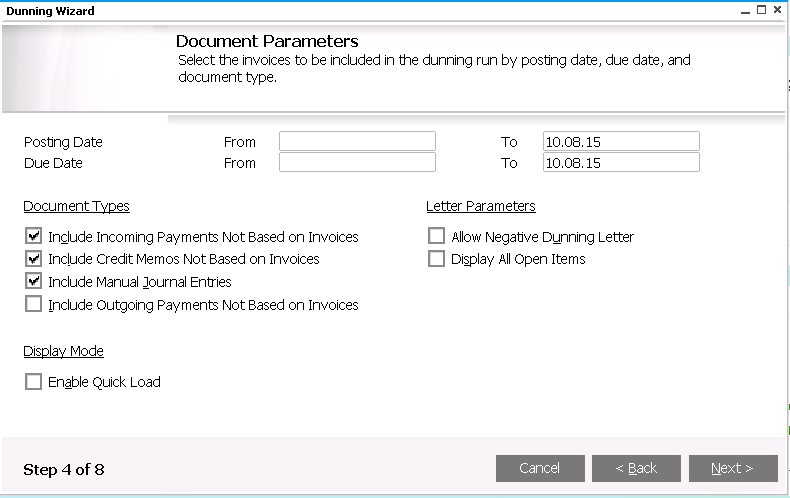
Task: Proceed using the Next button
Action: coord(732,468)
